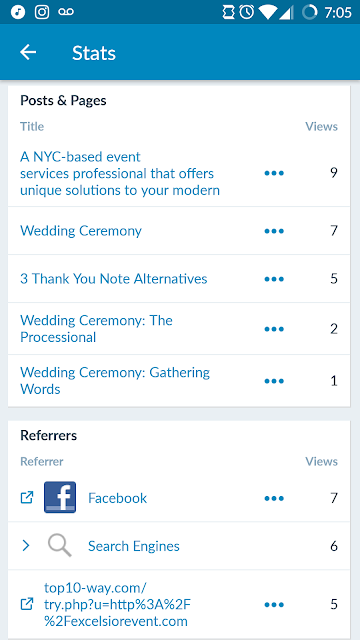The width and height of the screenshot is (360, 640).
Task: Open the NYC-based event services page link
Action: click(x=120, y=173)
